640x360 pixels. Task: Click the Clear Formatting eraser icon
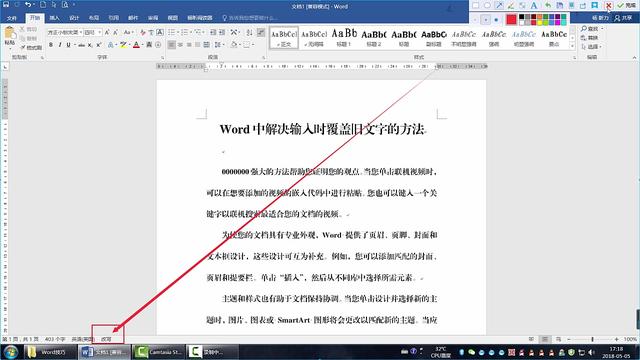142,32
